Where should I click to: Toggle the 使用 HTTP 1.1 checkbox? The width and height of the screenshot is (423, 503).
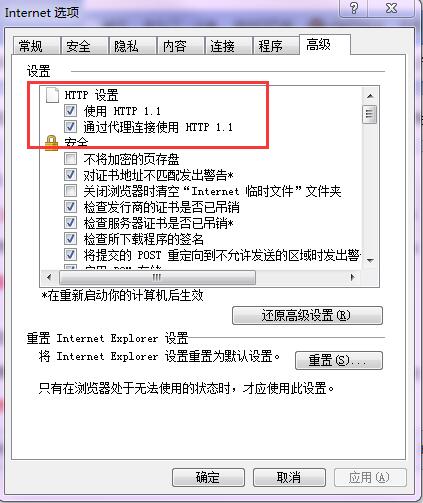(70, 110)
